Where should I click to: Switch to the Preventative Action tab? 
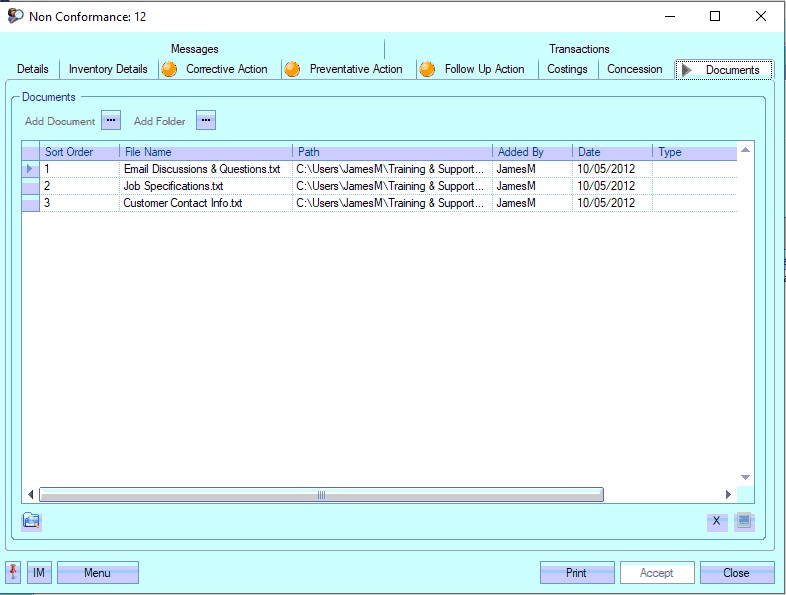[355, 69]
